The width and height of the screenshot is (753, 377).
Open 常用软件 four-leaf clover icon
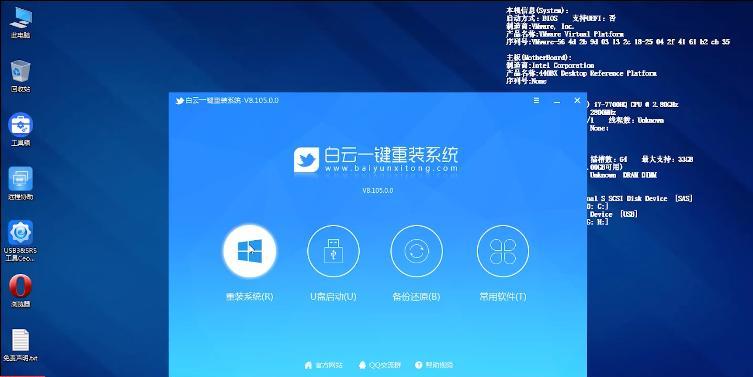click(x=503, y=251)
